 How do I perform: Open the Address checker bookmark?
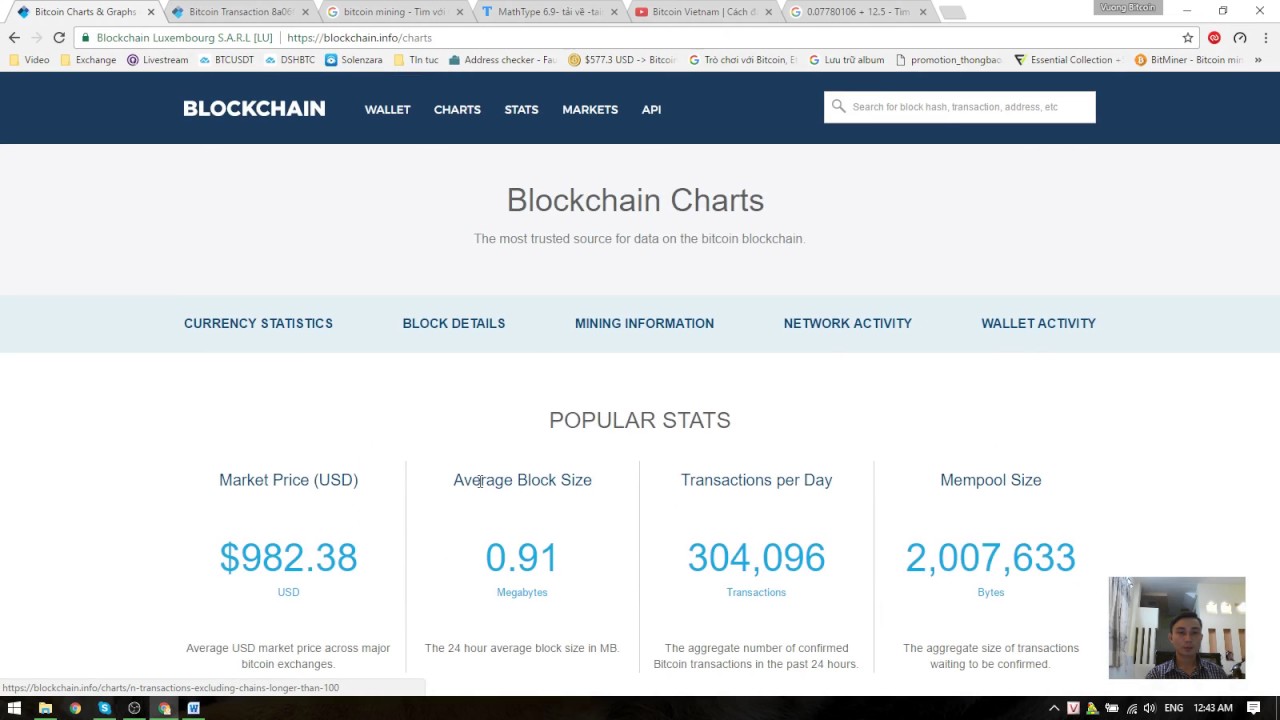click(x=502, y=60)
